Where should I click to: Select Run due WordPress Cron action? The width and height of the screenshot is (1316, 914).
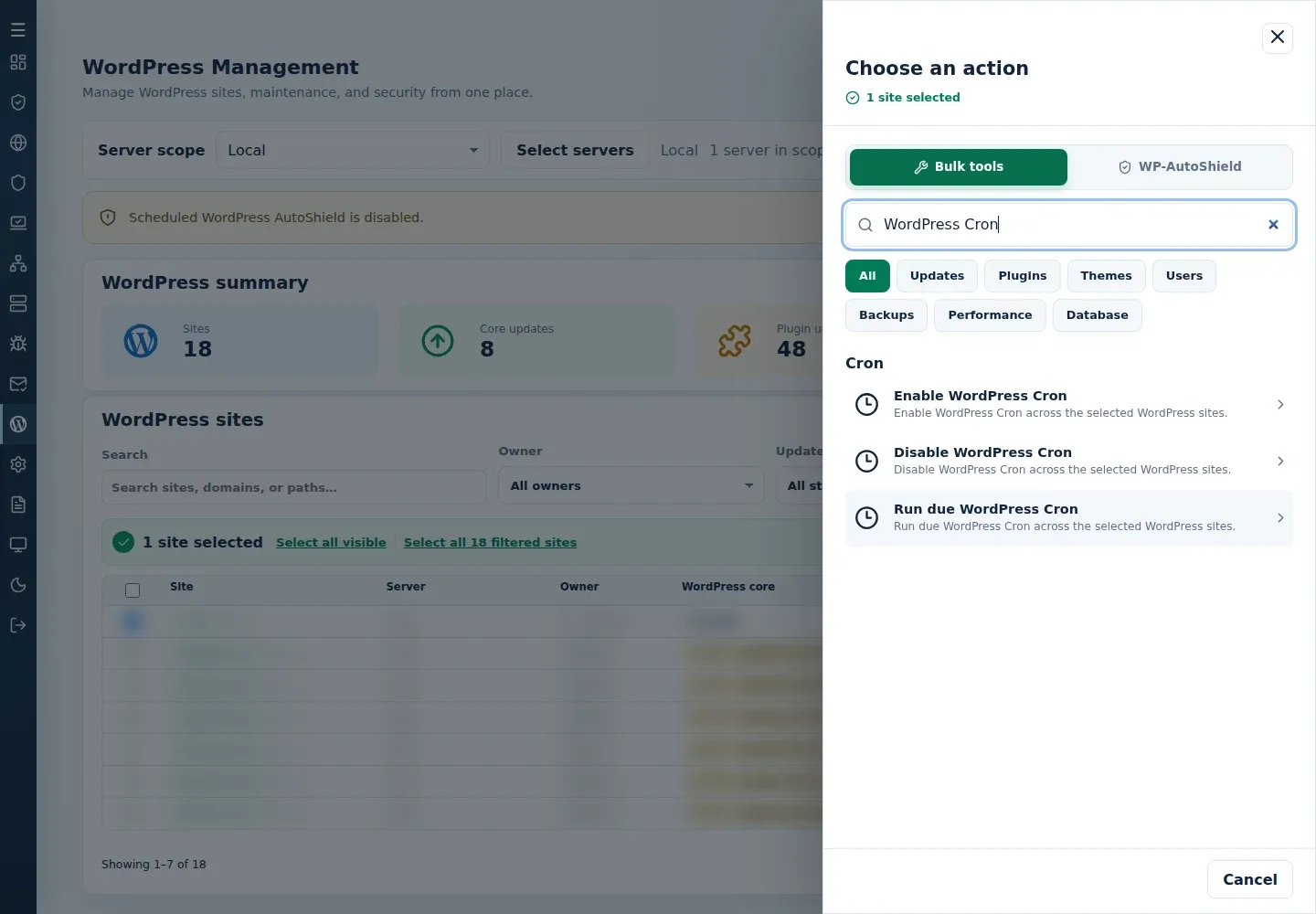(x=1069, y=518)
